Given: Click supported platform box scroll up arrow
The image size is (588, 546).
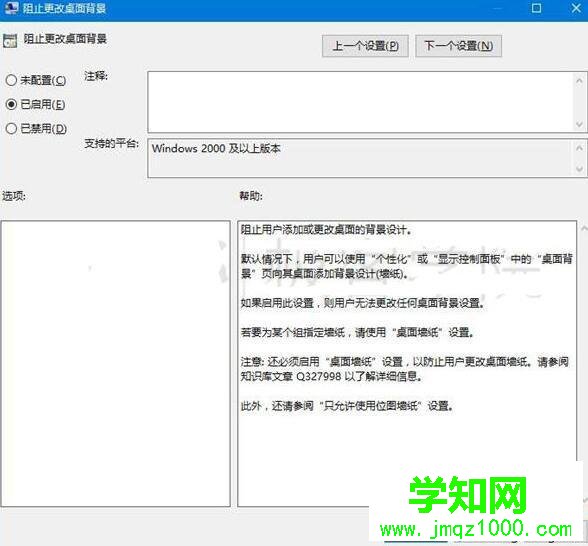Looking at the screenshot, I should pyautogui.click(x=579, y=148).
